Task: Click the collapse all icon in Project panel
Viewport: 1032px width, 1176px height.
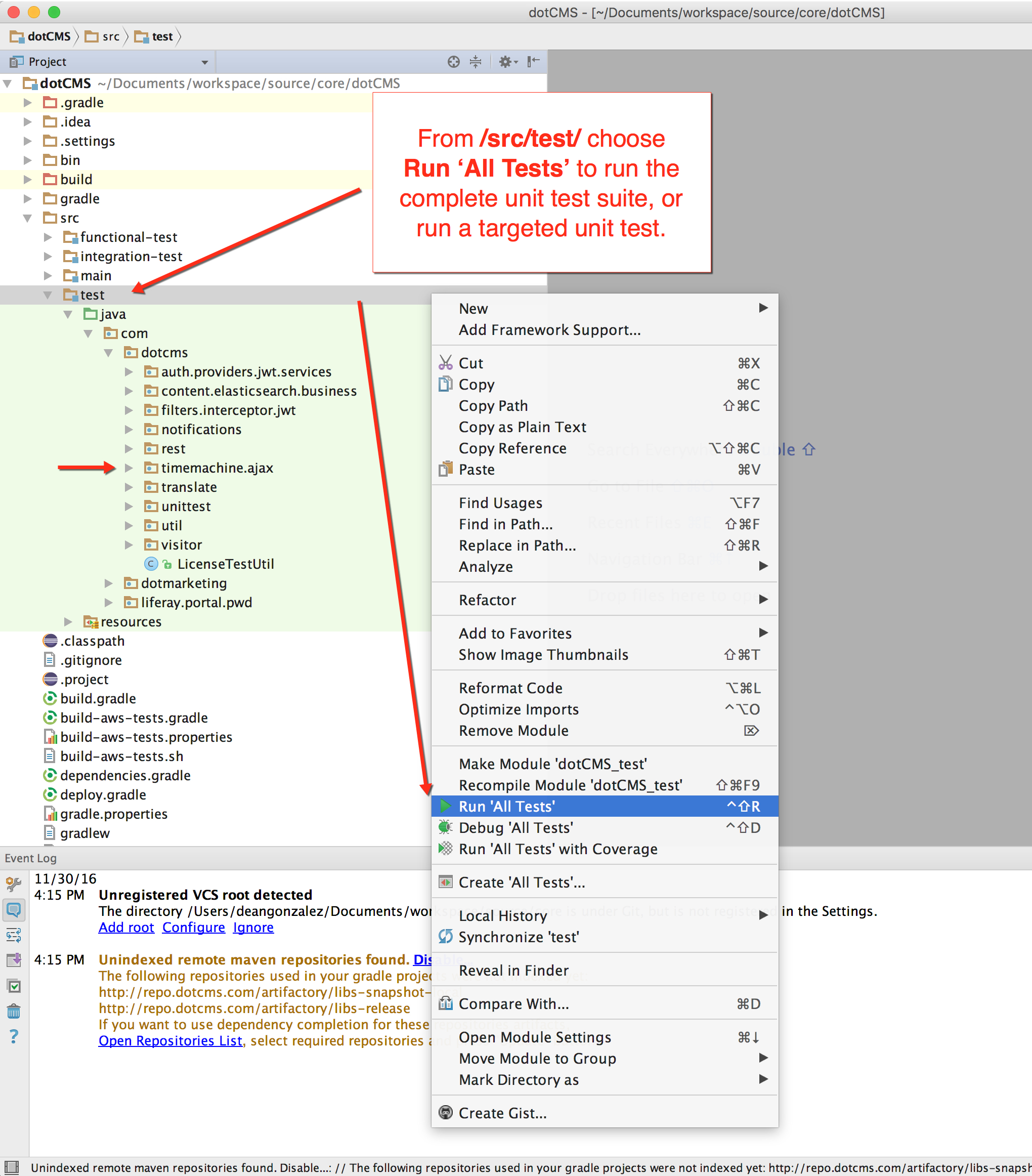Action: (475, 62)
